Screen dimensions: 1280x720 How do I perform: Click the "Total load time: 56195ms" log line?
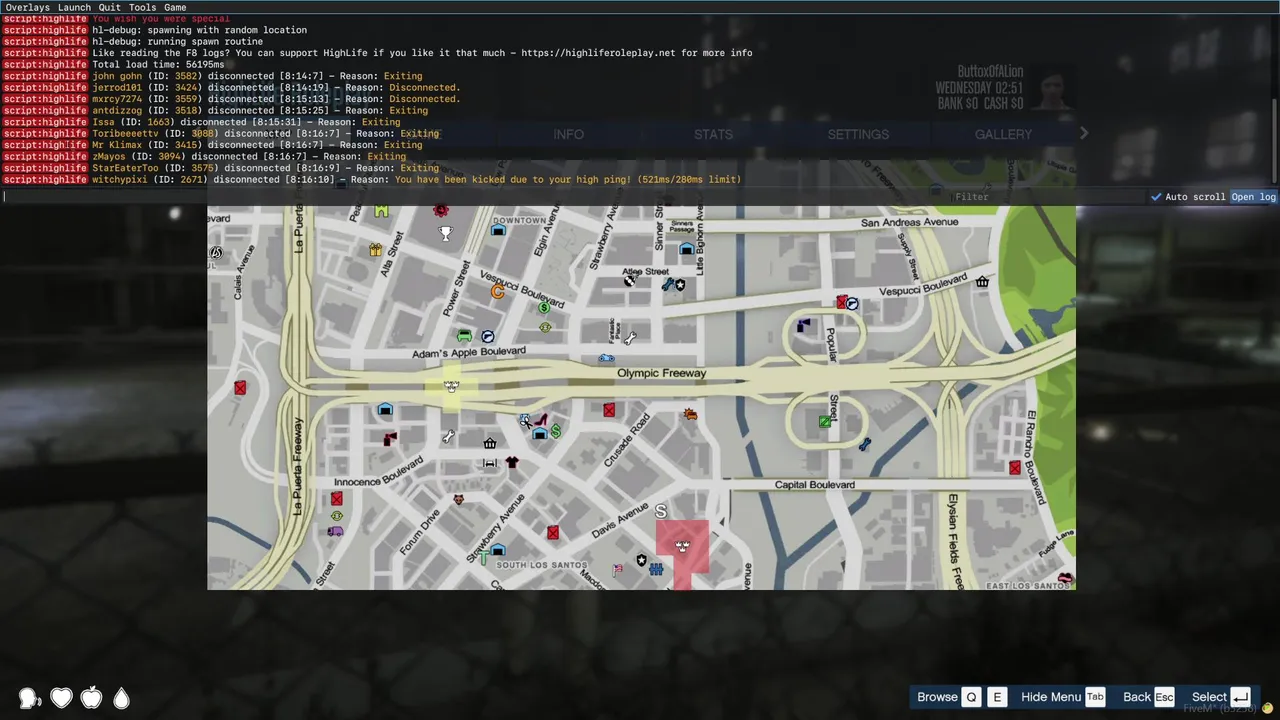click(x=158, y=64)
